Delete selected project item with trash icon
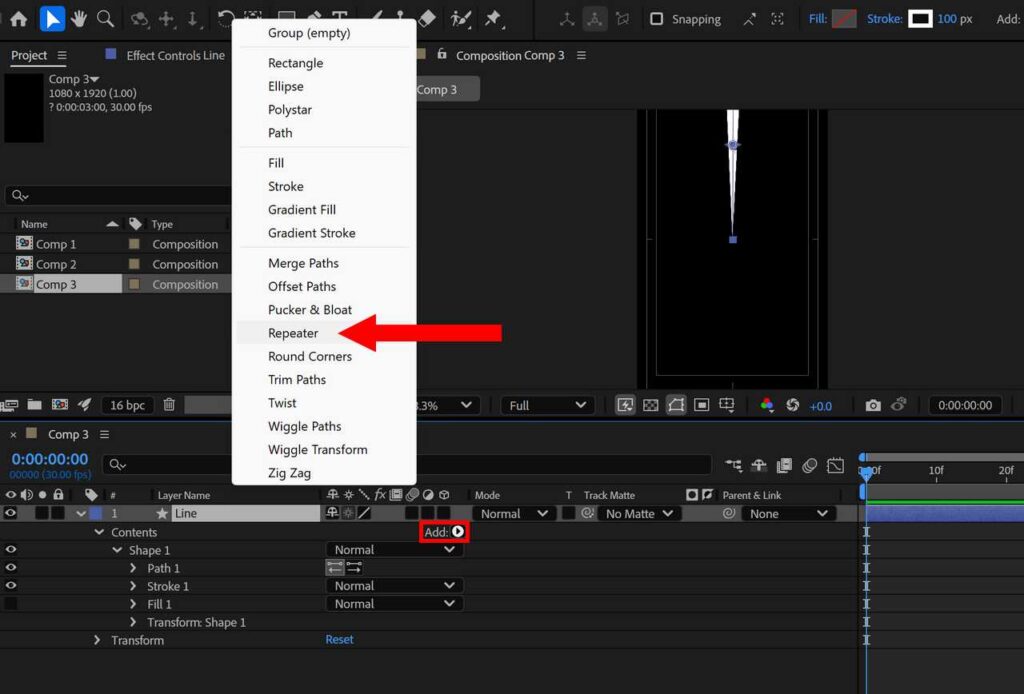Screen dimensions: 1024x694 coord(168,405)
